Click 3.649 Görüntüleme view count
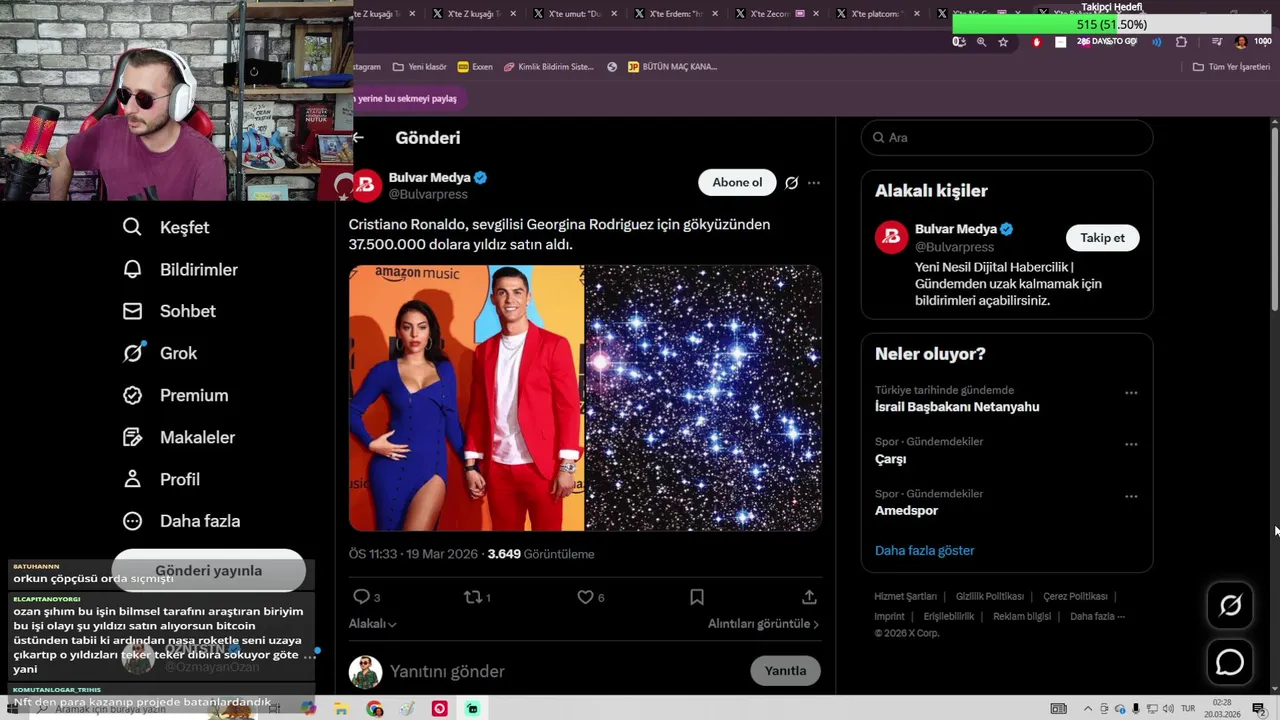This screenshot has width=1280, height=720. click(541, 554)
